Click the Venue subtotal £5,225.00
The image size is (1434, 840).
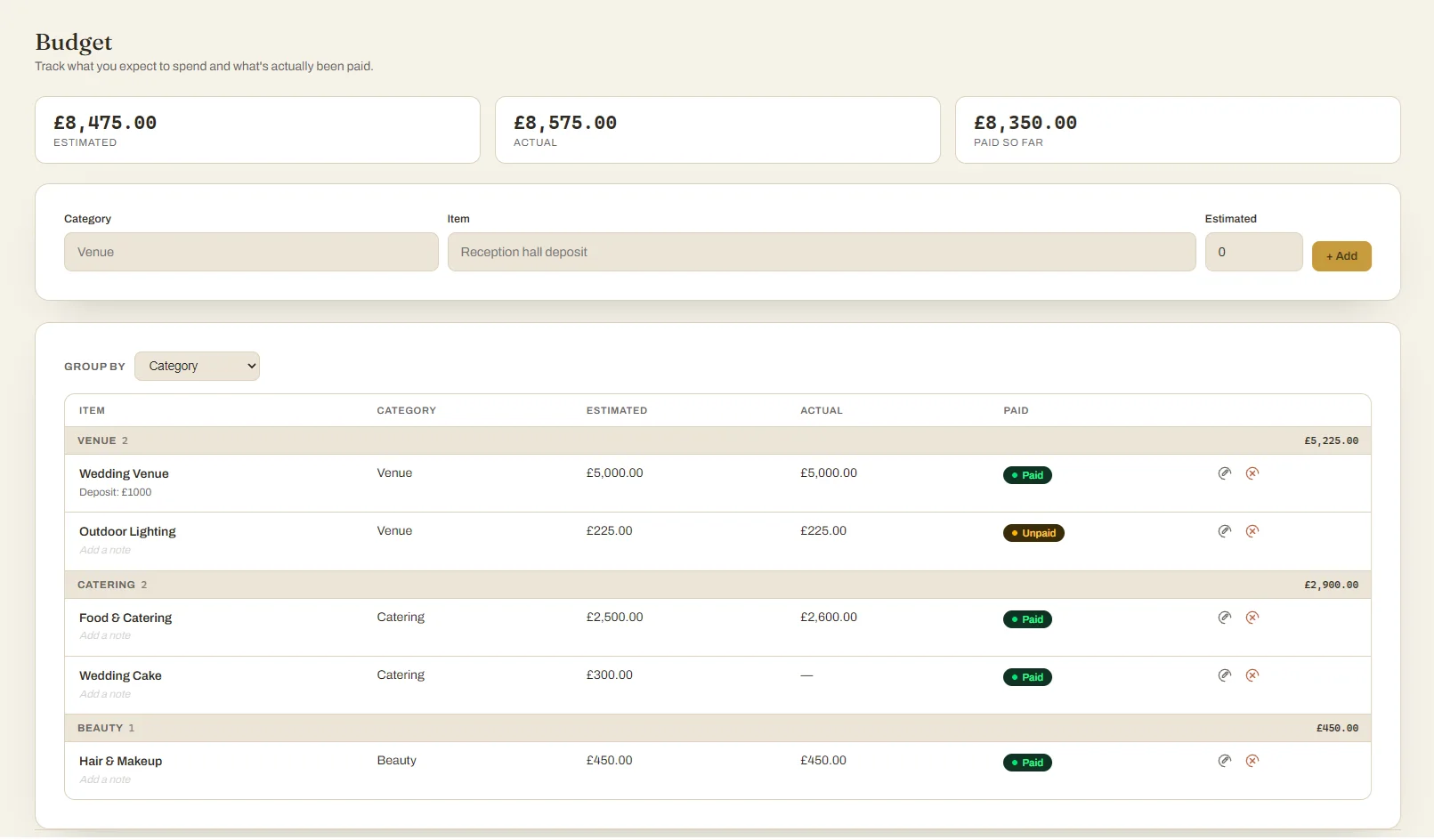[x=1332, y=440]
